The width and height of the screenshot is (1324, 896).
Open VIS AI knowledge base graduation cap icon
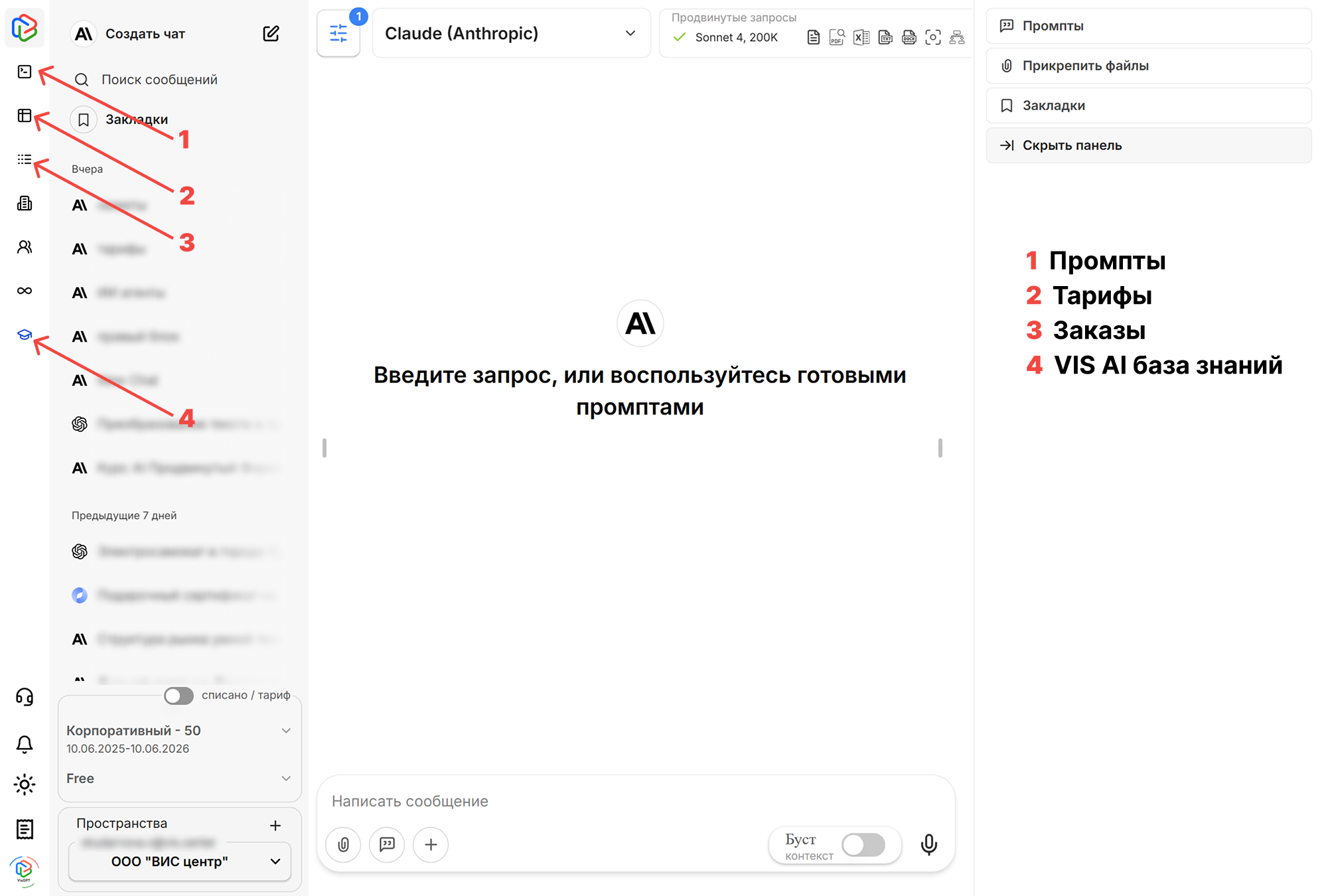pos(25,335)
